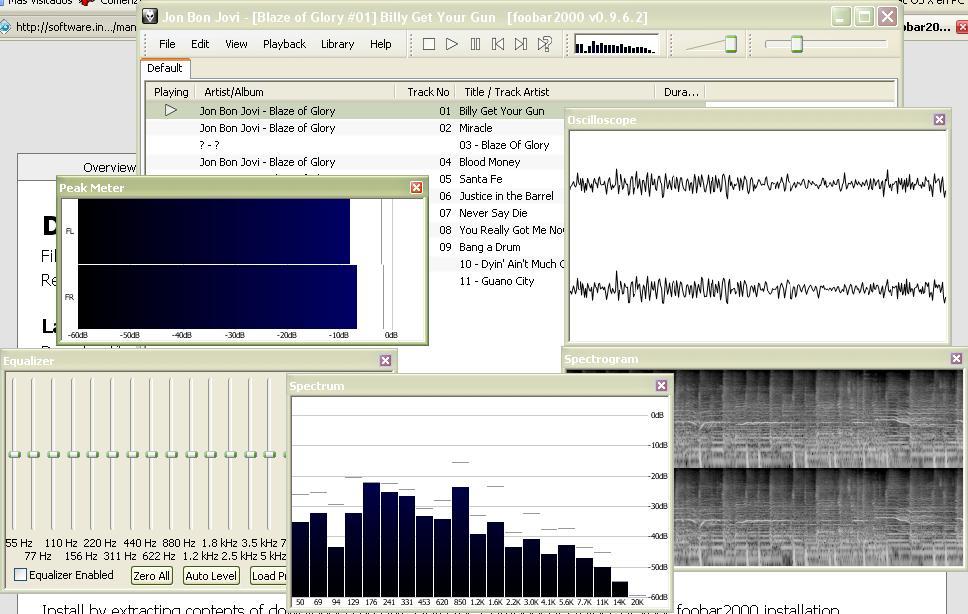Click the Next track icon
Image resolution: width=968 pixels, height=614 pixels.
(520, 43)
